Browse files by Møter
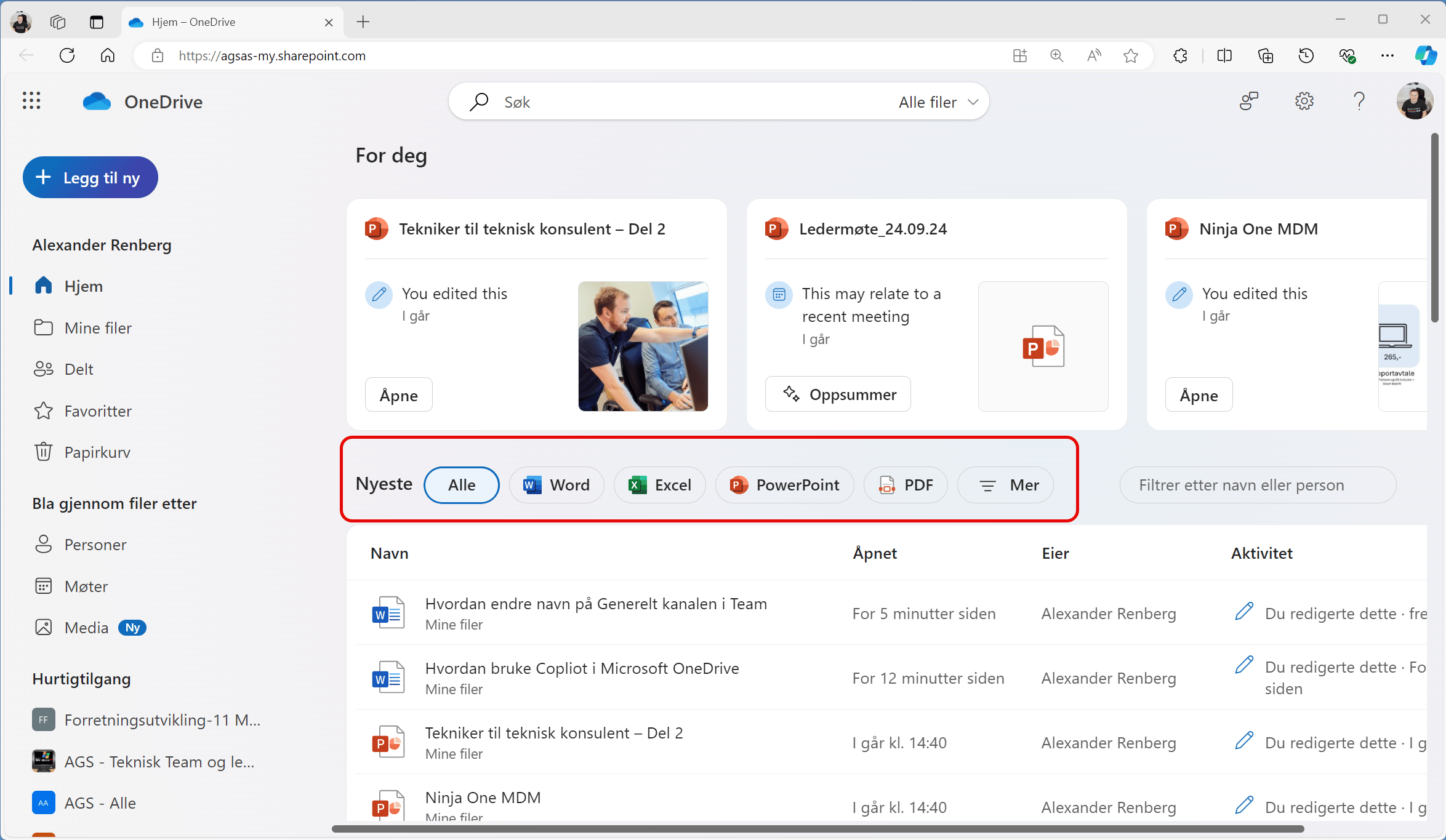Viewport: 1446px width, 840px height. click(86, 586)
